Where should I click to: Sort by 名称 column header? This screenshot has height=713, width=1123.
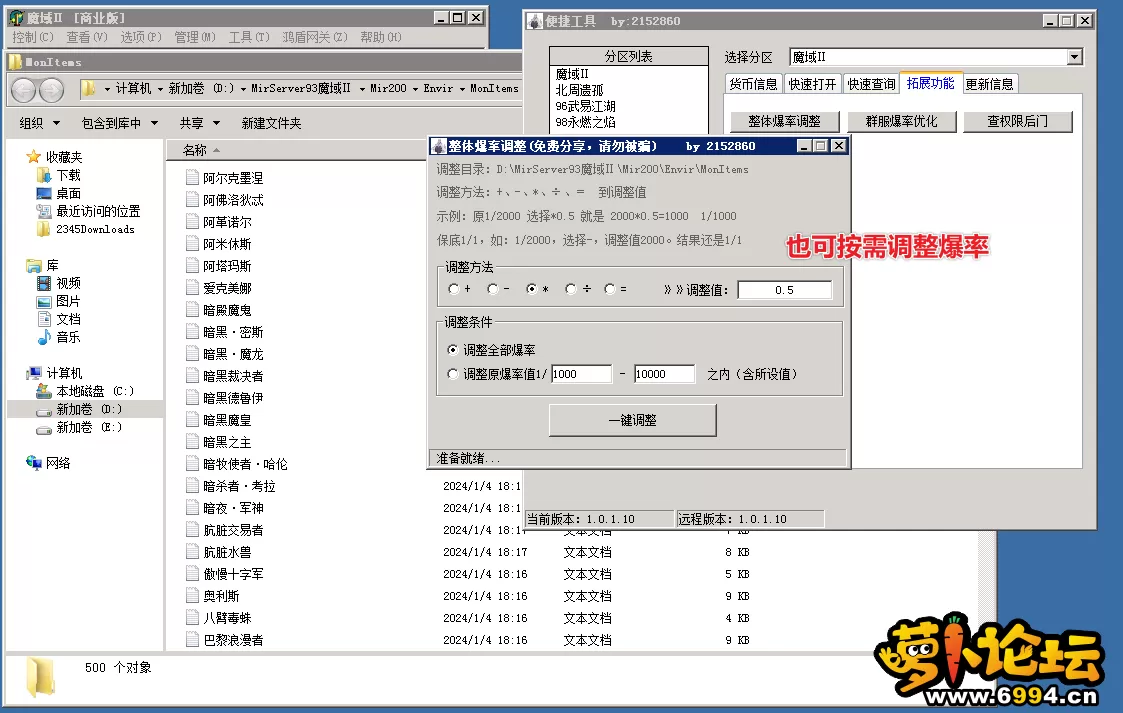point(195,150)
